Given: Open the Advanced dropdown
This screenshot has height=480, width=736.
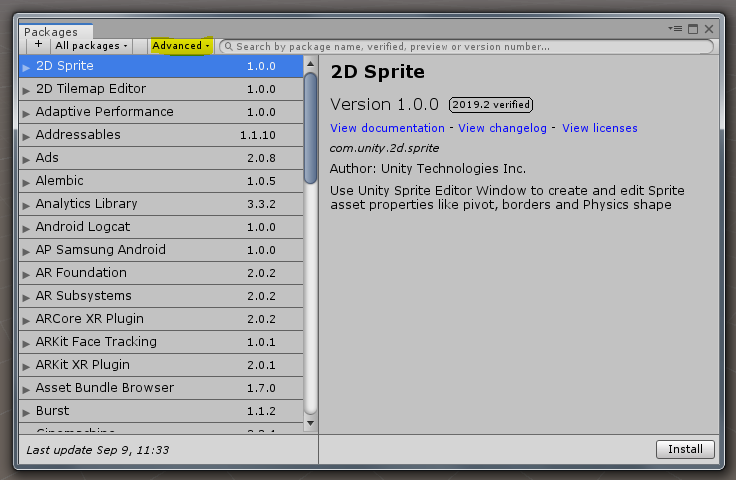Looking at the screenshot, I should coord(181,46).
